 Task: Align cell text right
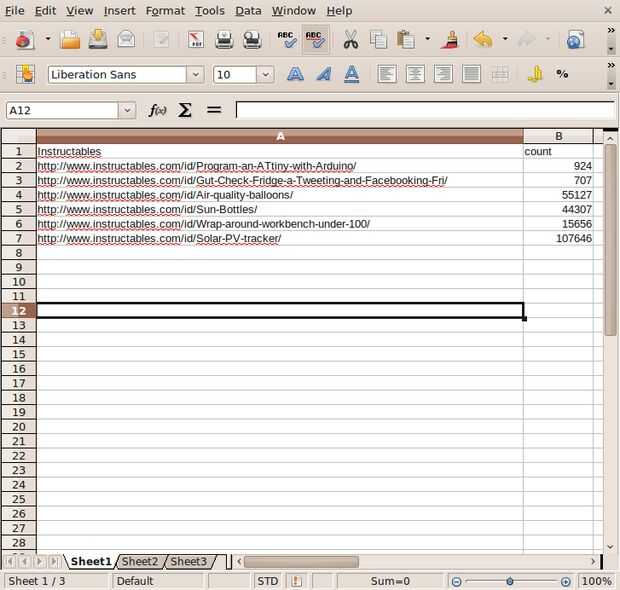443,74
